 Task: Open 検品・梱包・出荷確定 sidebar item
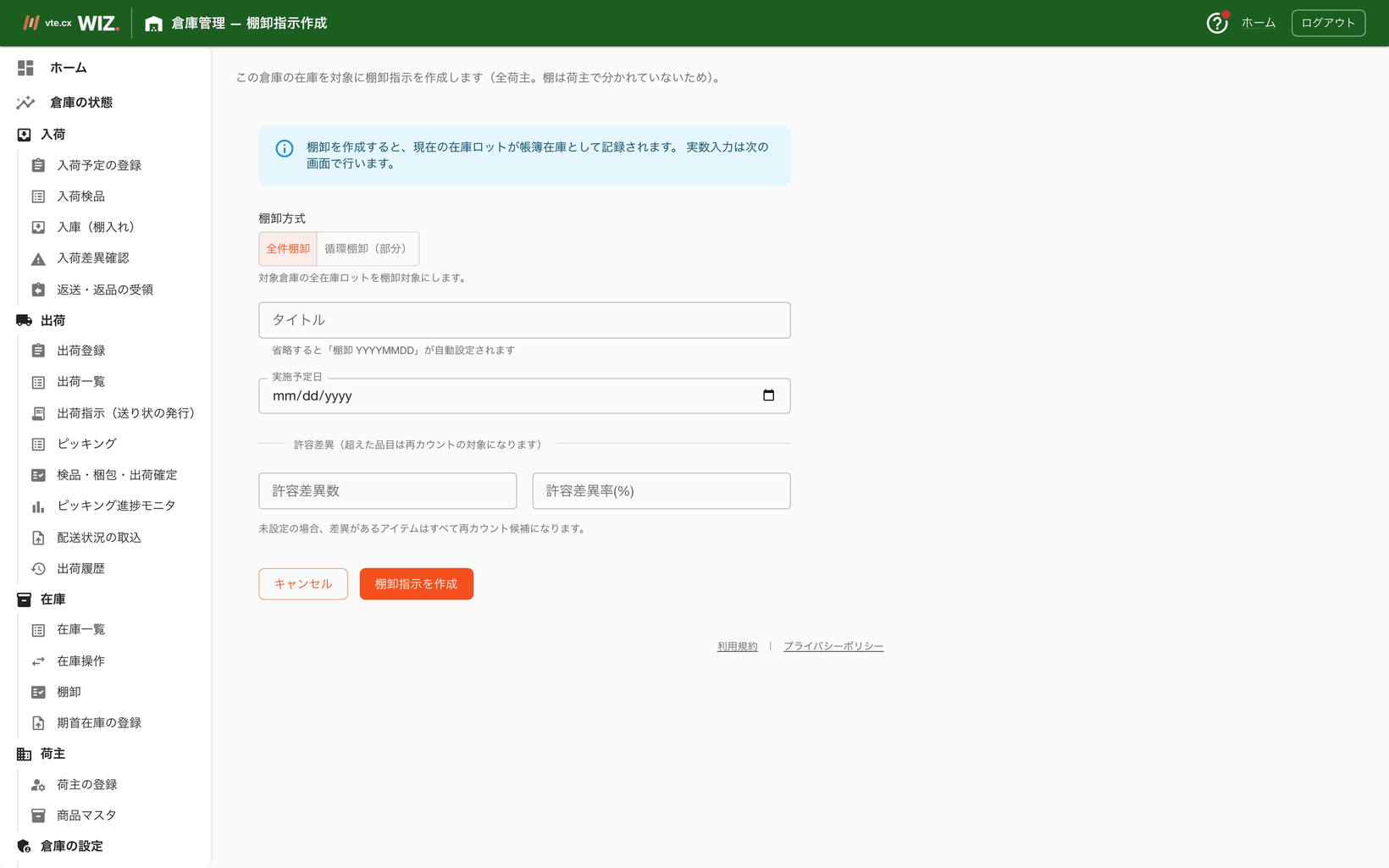(117, 475)
